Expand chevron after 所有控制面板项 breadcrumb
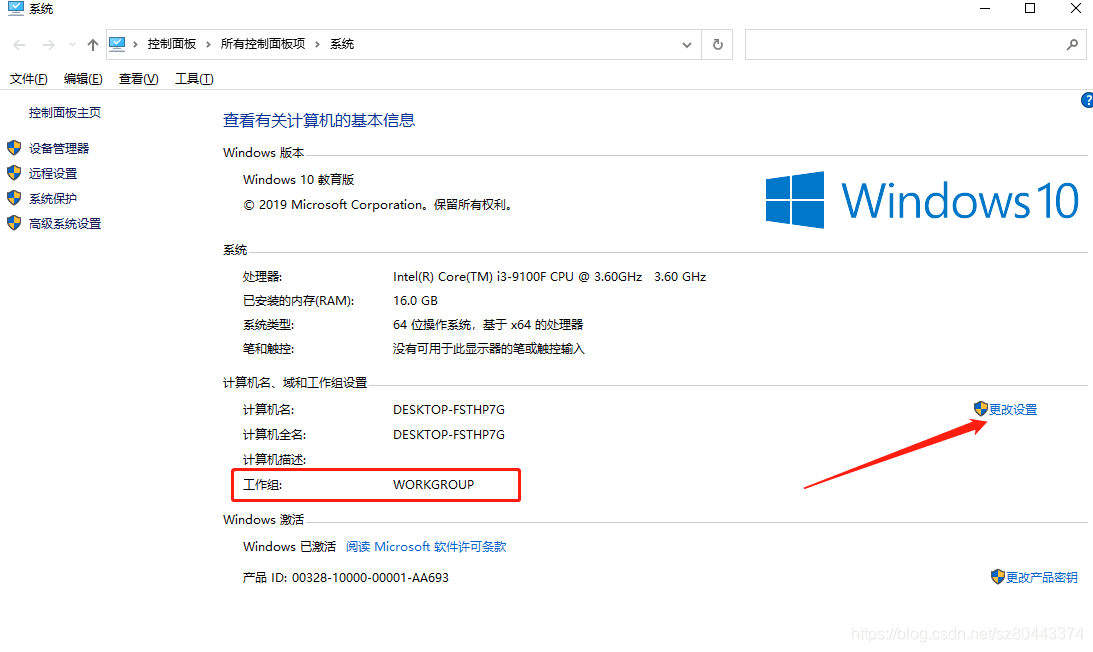 coord(317,44)
